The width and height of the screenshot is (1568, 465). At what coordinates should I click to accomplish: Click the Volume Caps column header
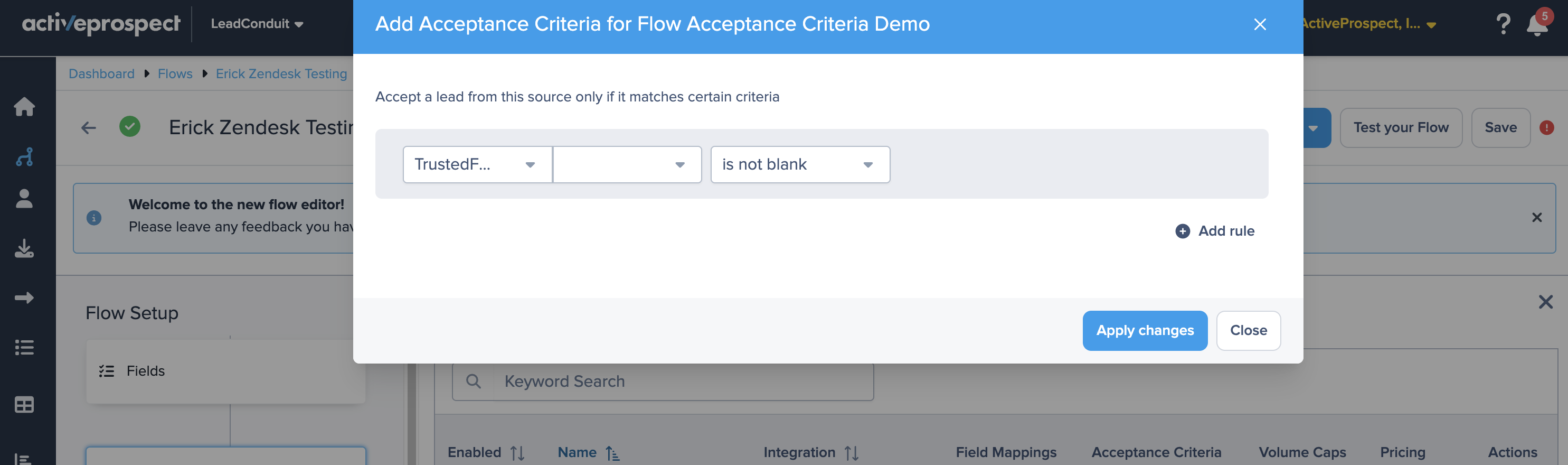coord(1302,452)
